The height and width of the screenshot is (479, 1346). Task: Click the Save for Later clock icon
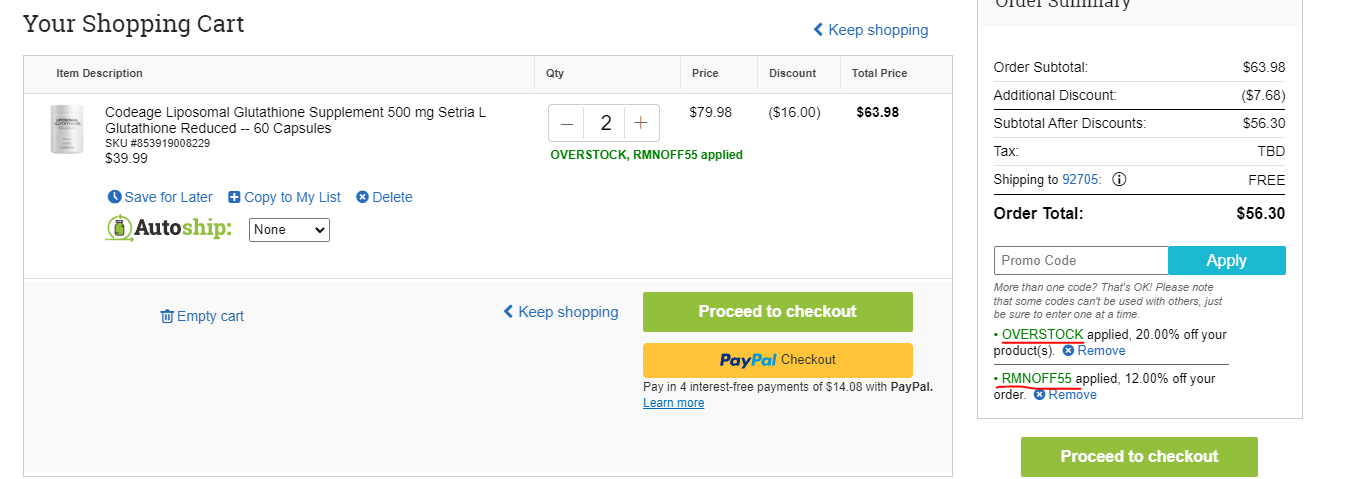click(x=114, y=197)
